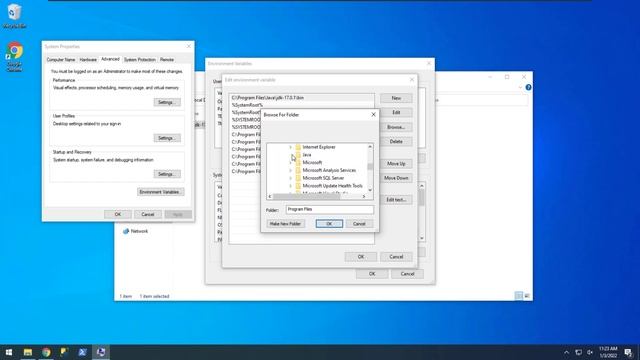The height and width of the screenshot is (360, 640).
Task: Click Cancel in Environment Variables window
Action: click(x=407, y=274)
